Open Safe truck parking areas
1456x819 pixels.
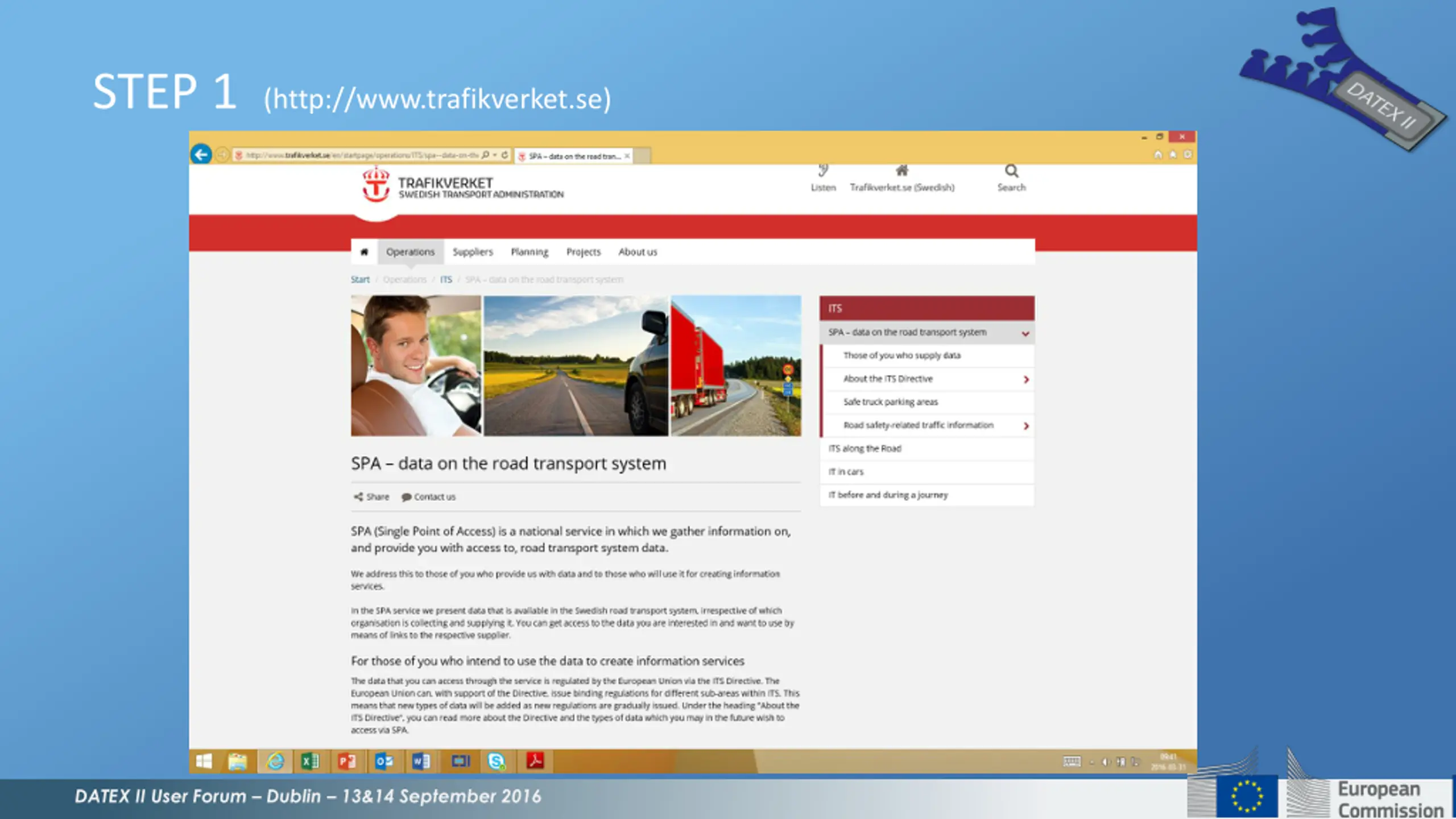891,402
